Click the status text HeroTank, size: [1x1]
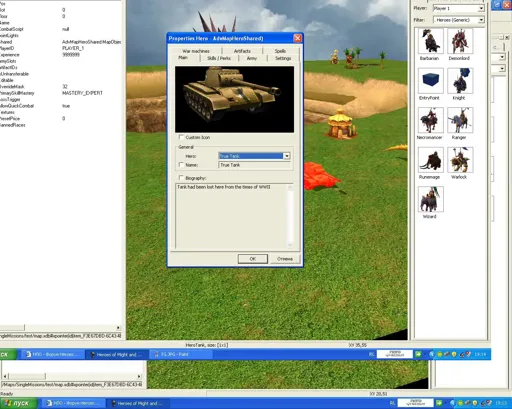Screen dimensions: 512x409 [x=207, y=345]
